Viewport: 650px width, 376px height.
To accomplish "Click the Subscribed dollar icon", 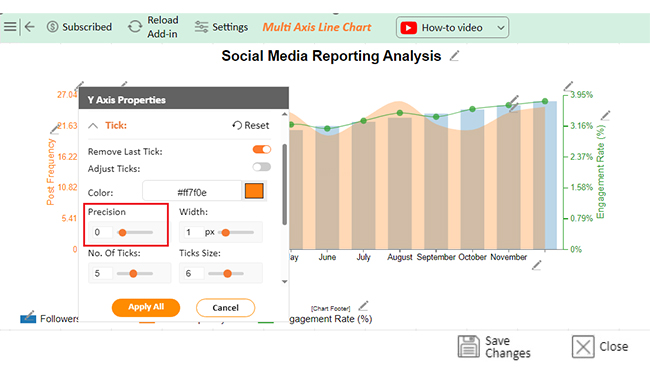I will tap(52, 27).
